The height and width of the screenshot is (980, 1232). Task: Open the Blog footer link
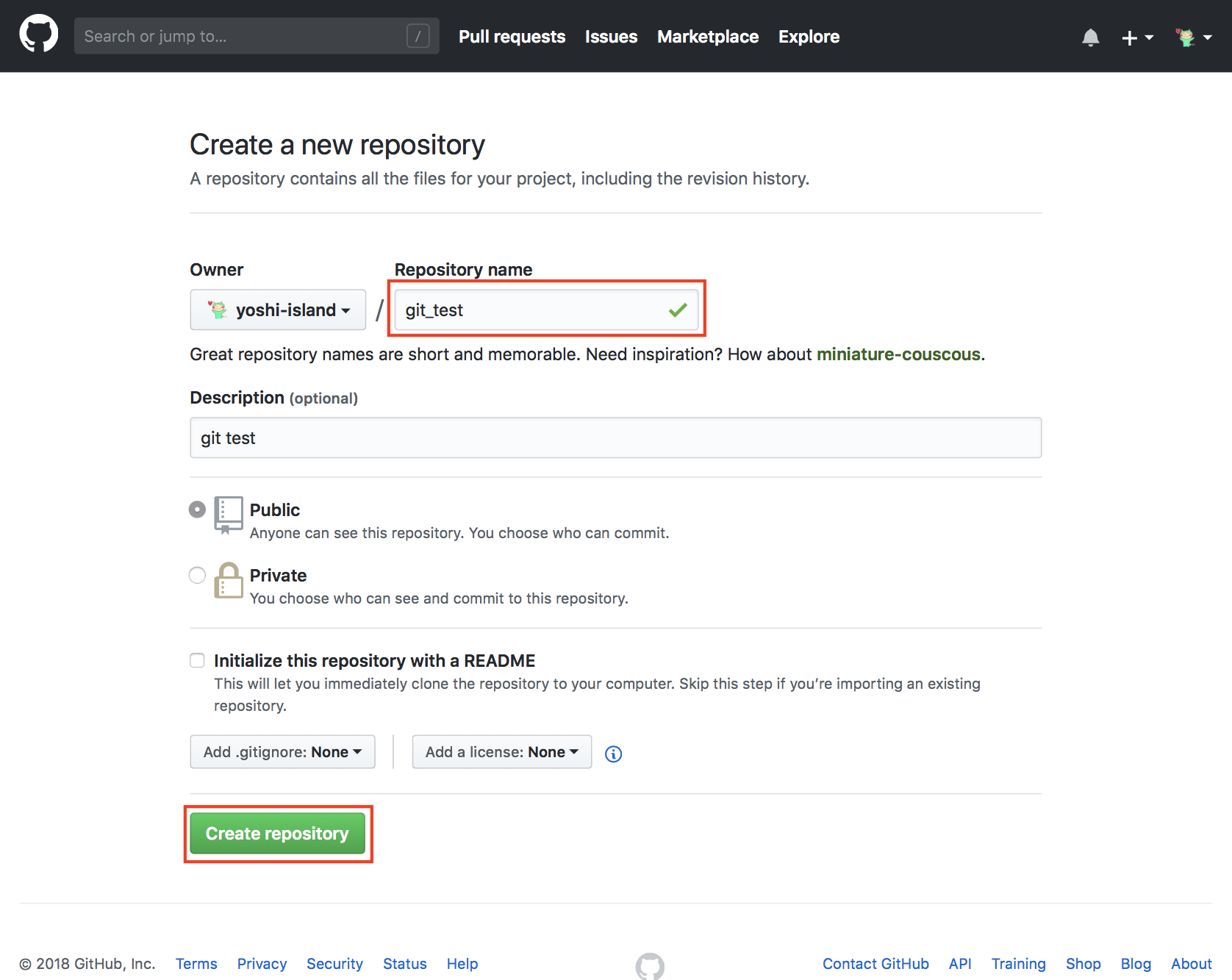point(1136,964)
